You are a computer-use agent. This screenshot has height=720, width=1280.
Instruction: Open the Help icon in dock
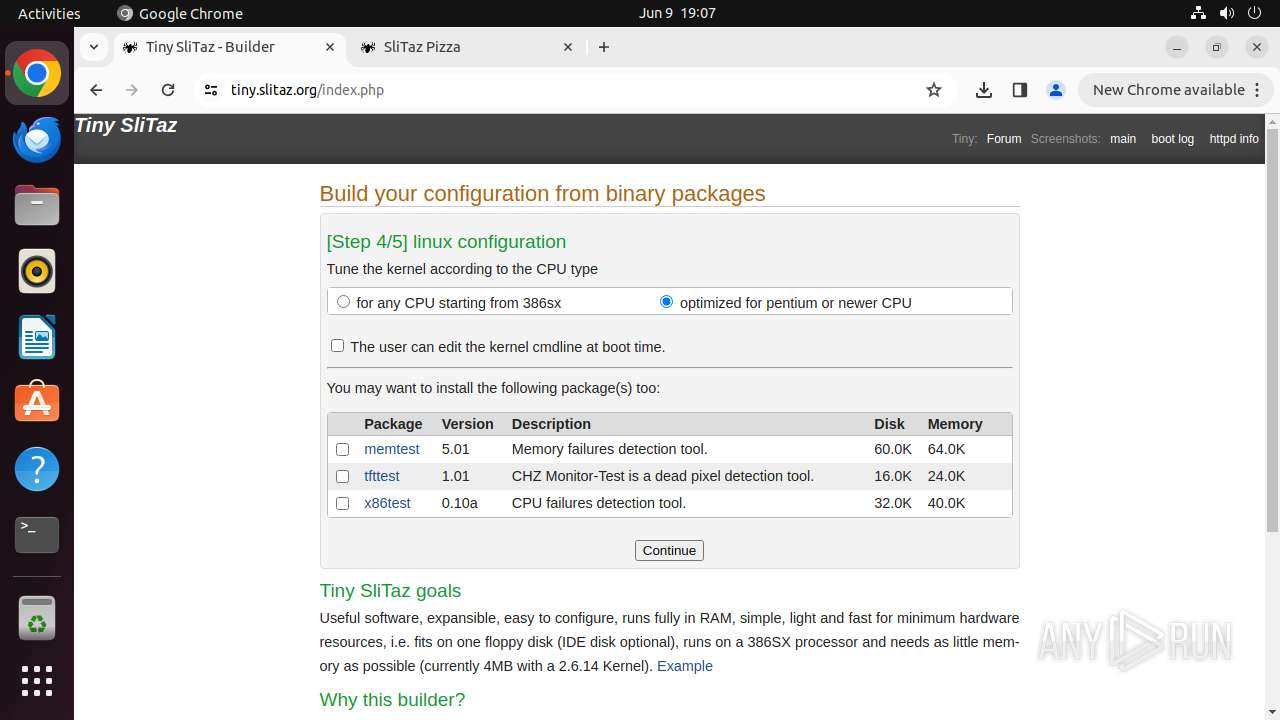pos(37,469)
